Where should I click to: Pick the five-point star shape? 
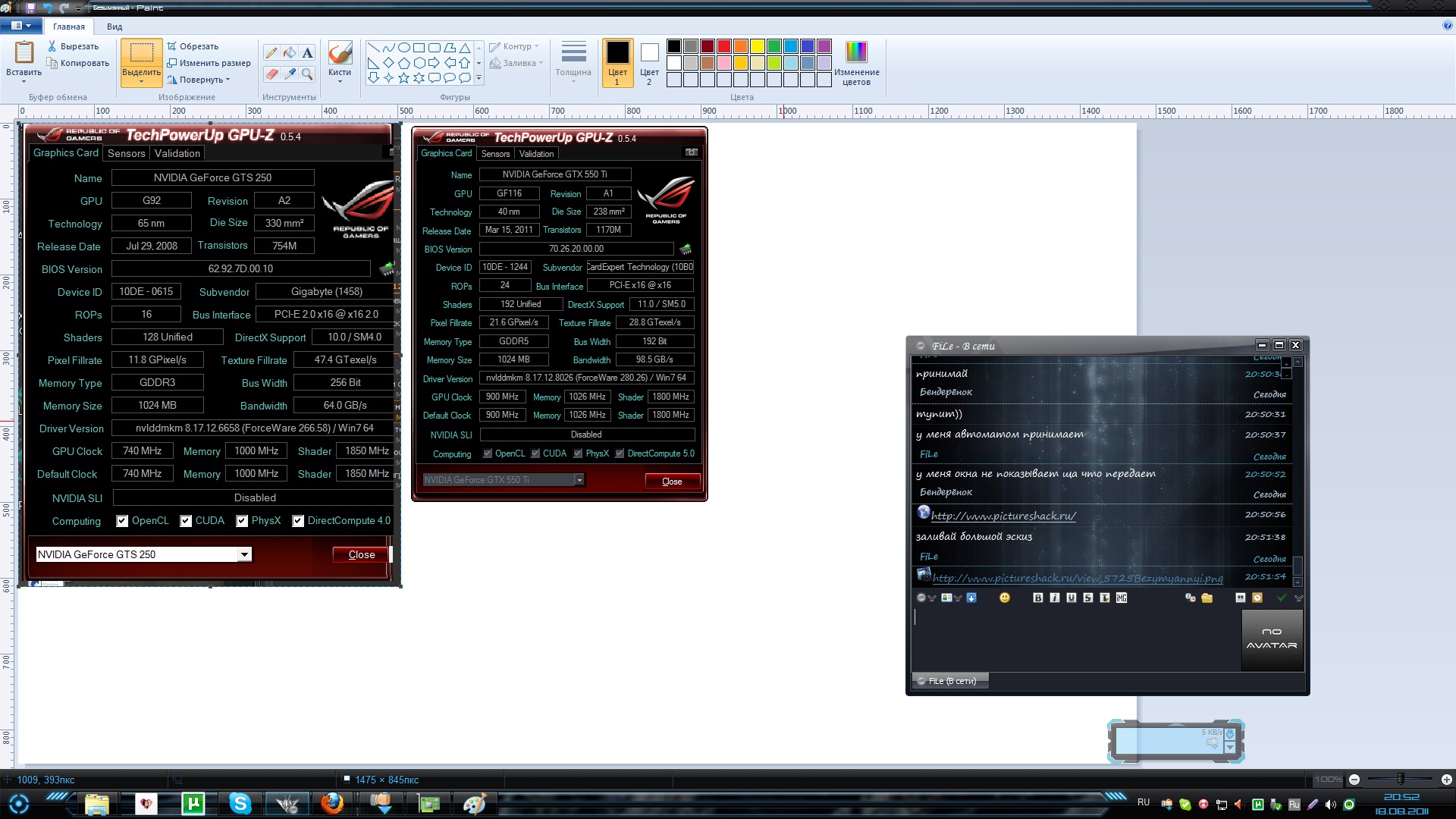[403, 77]
